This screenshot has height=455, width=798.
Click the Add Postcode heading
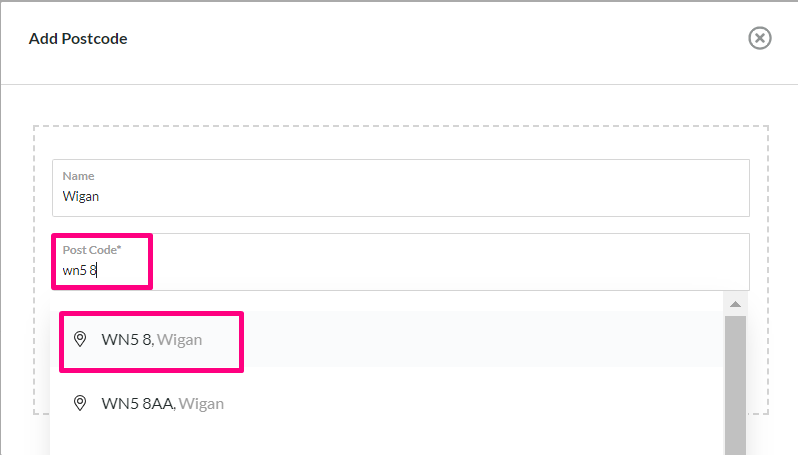click(x=78, y=39)
